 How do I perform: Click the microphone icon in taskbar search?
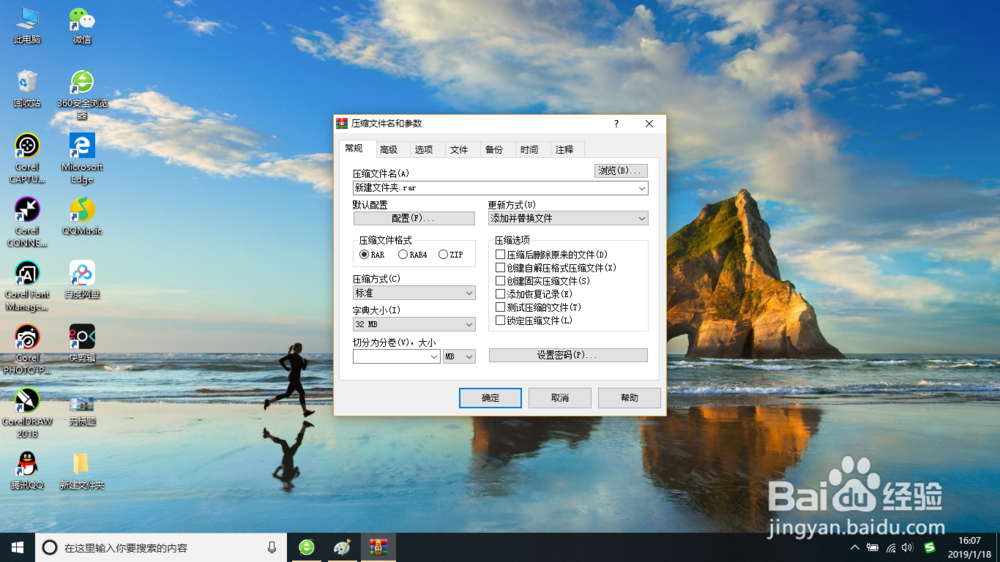(272, 547)
